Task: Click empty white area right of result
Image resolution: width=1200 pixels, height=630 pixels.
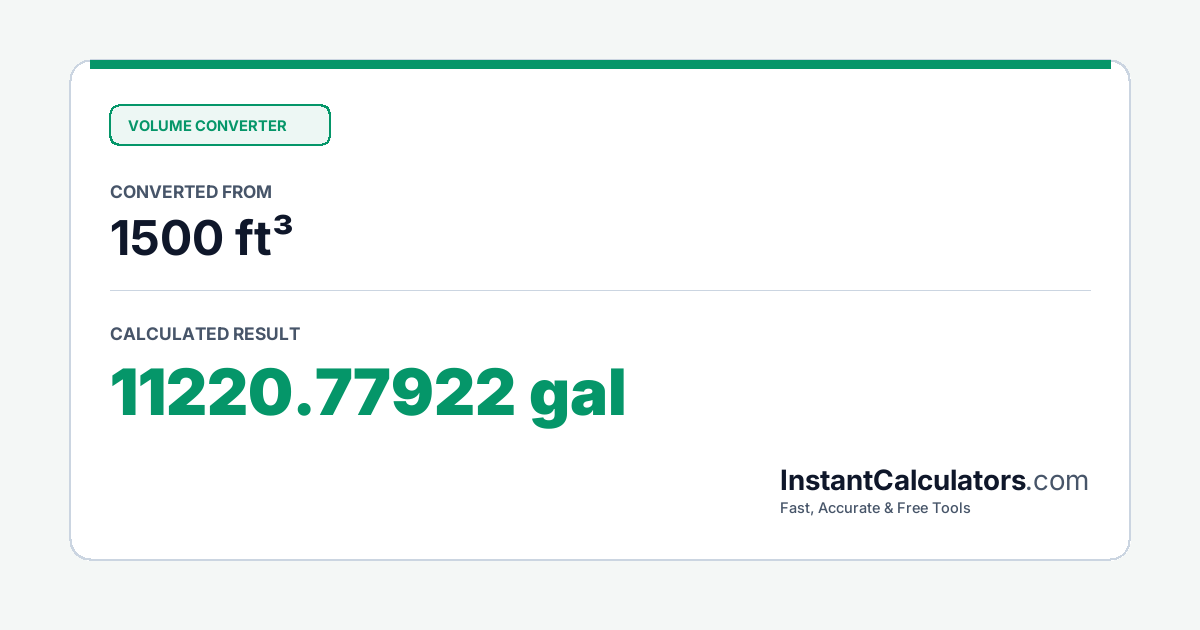Action: click(x=860, y=392)
